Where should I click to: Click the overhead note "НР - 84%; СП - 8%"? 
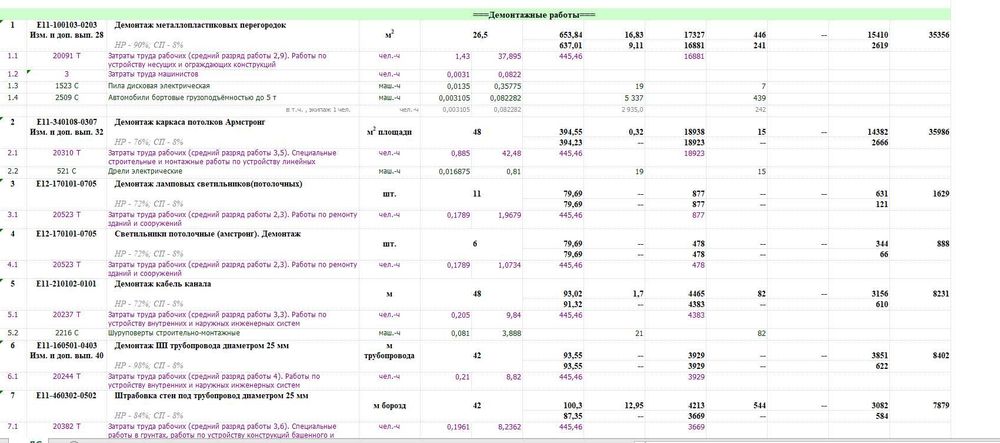149,416
